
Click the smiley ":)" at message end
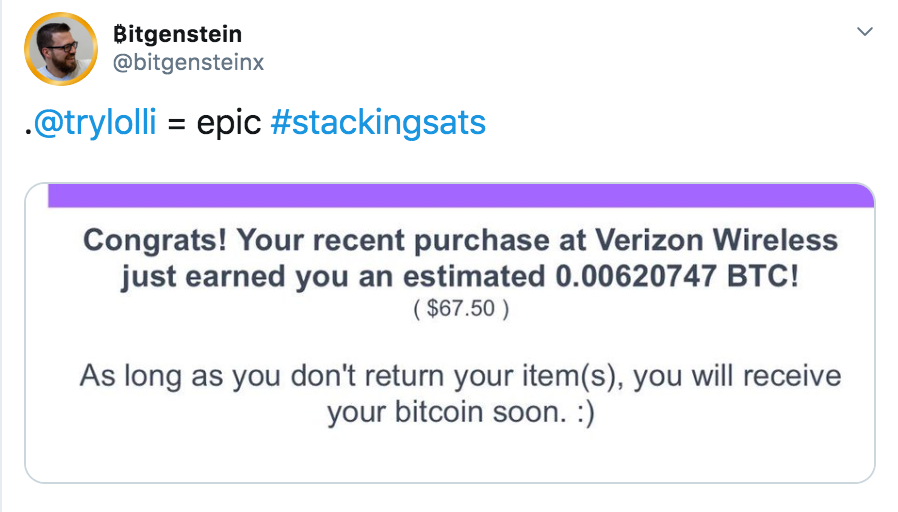tap(585, 413)
